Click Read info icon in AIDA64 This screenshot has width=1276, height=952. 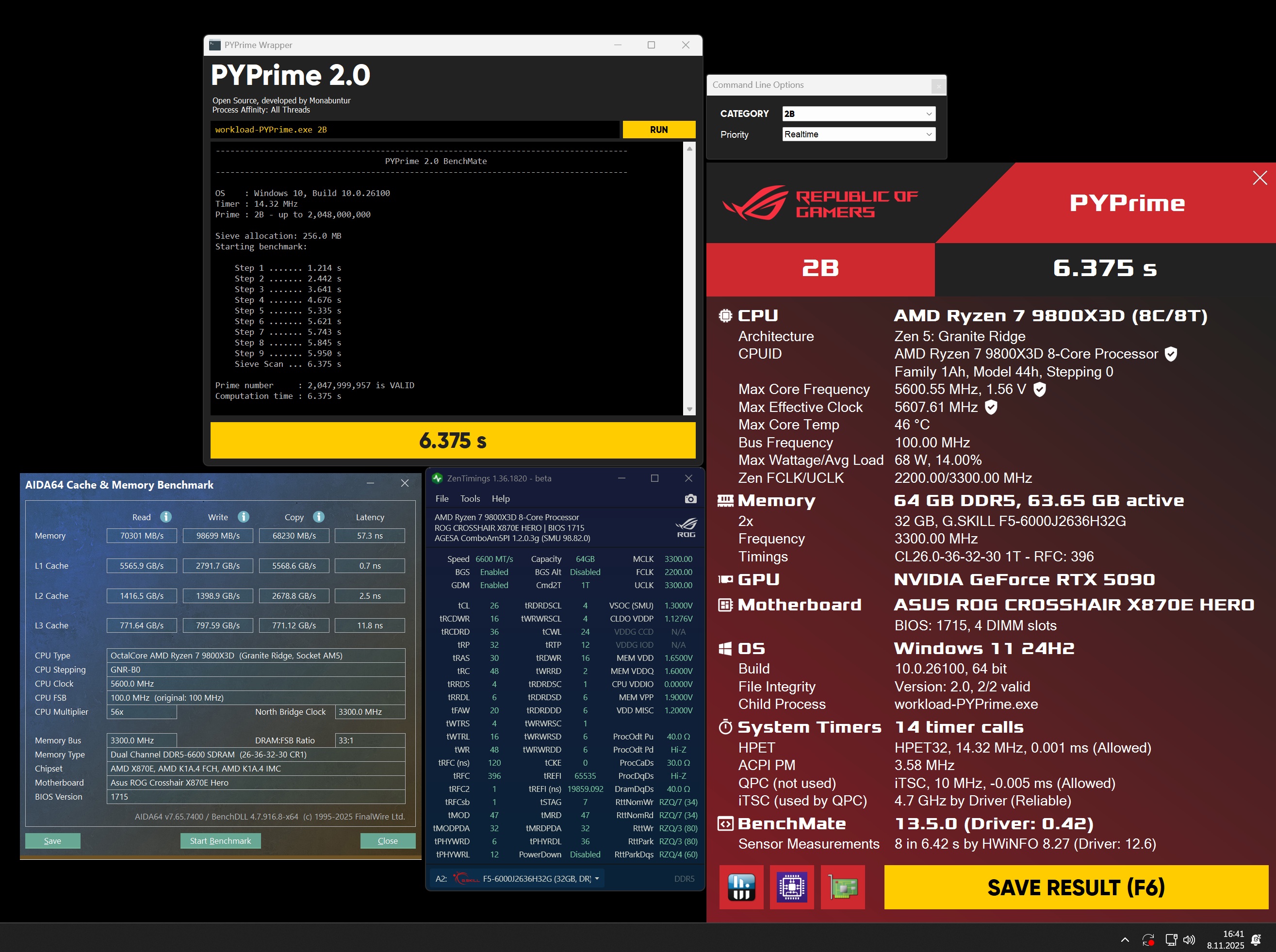tap(166, 517)
